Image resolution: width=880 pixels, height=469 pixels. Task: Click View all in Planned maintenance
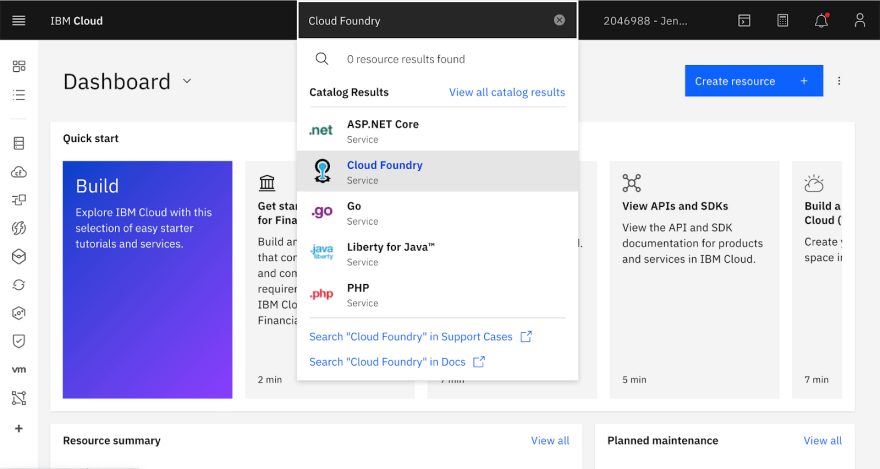(x=822, y=440)
